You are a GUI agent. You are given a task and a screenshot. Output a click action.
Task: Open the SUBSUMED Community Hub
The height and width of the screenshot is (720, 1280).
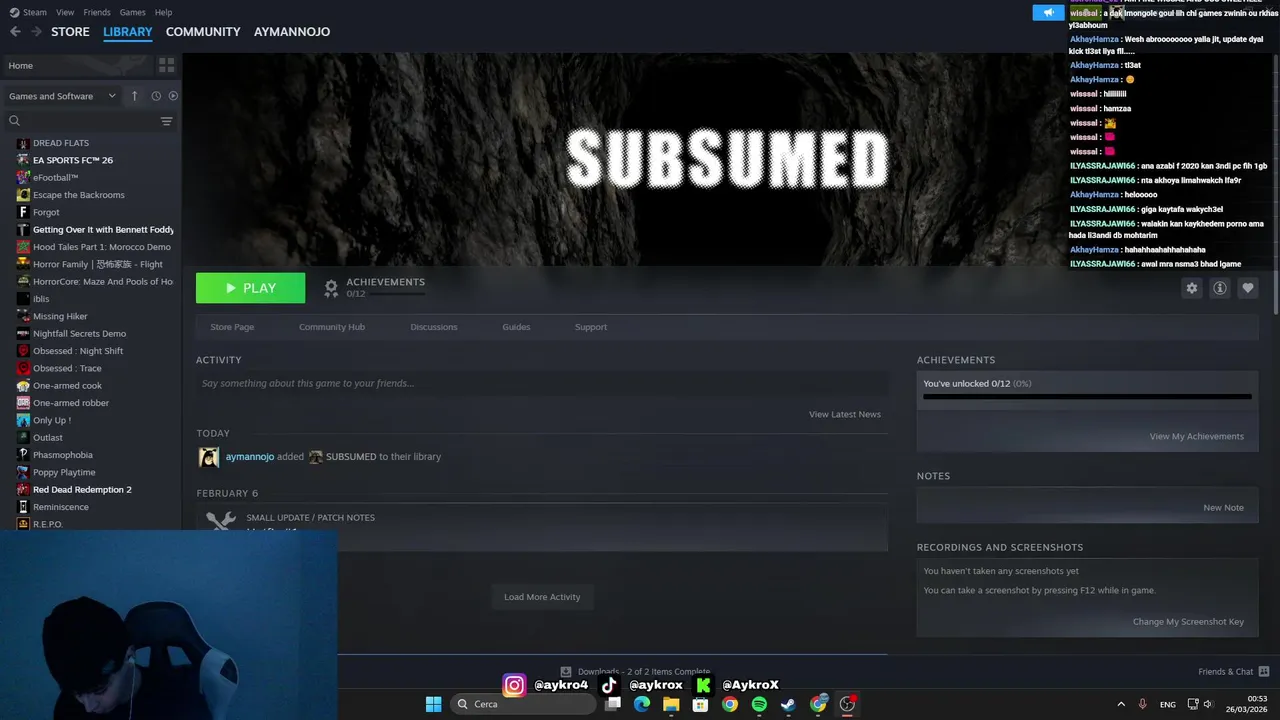tap(332, 327)
